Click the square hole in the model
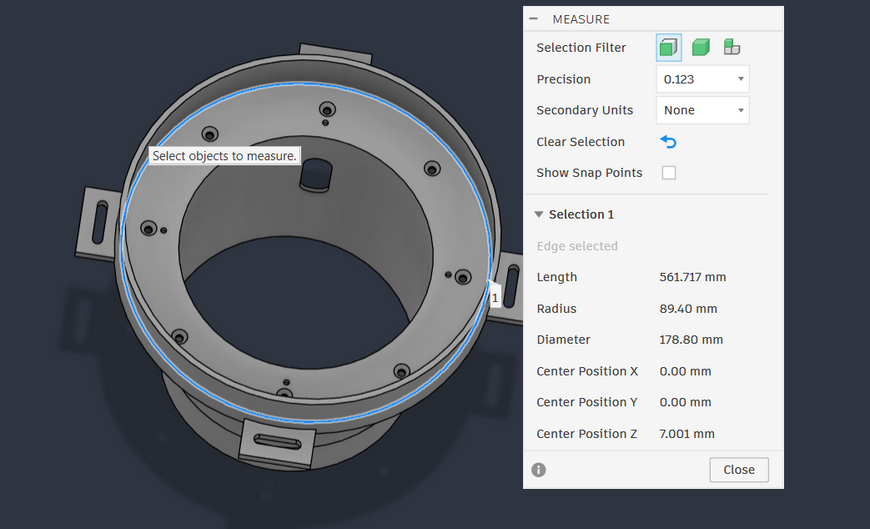The width and height of the screenshot is (870, 529). tap(316, 174)
